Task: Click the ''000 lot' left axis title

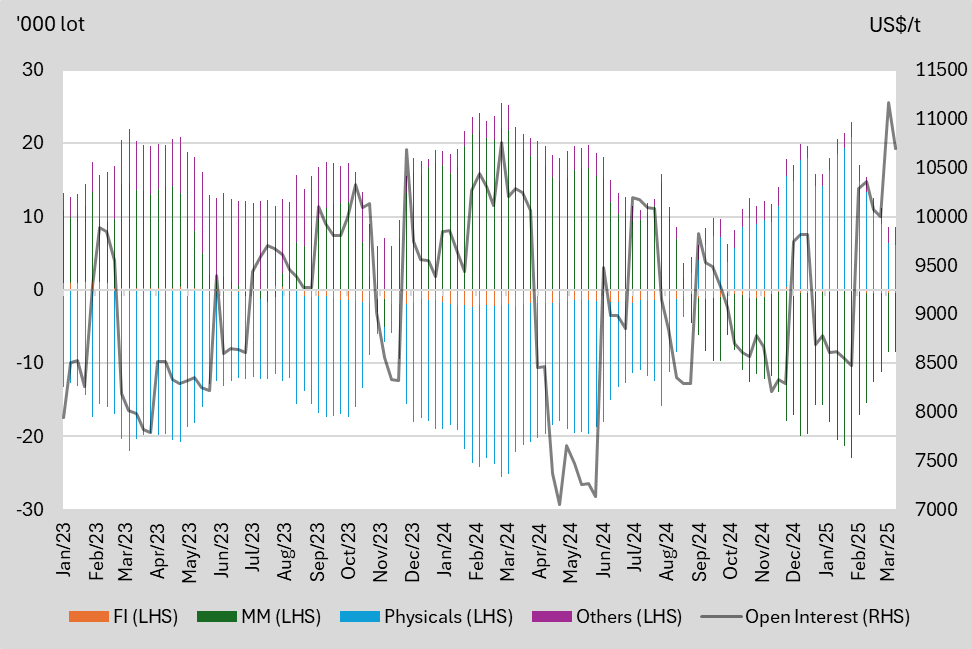Action: click(x=50, y=25)
